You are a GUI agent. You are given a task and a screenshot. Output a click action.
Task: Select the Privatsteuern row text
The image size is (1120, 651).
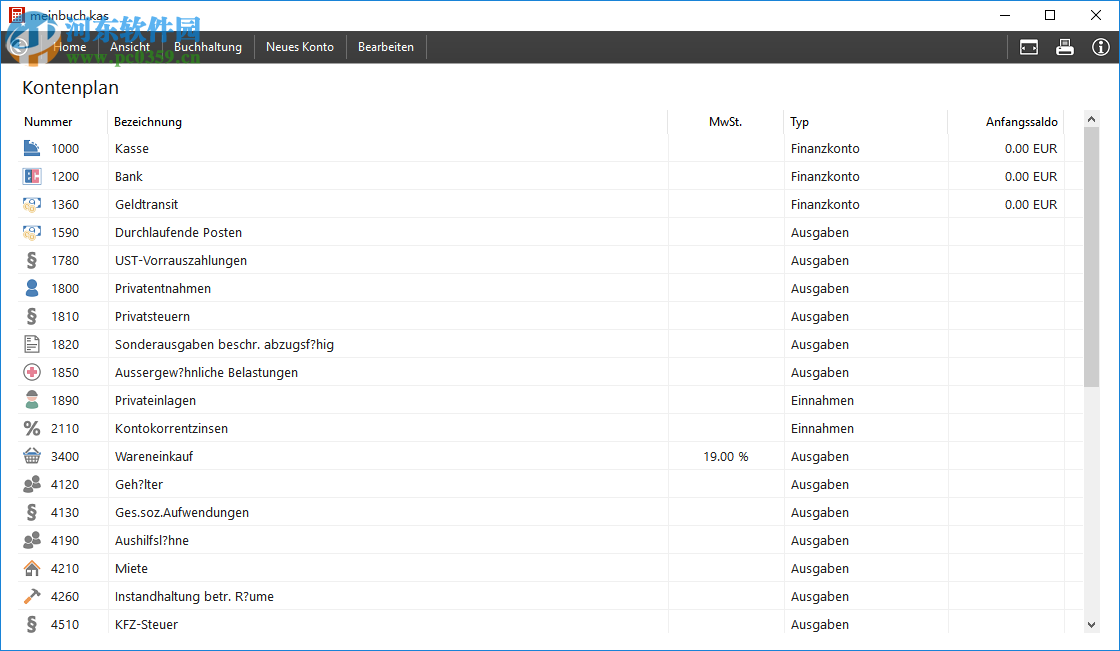(x=152, y=316)
